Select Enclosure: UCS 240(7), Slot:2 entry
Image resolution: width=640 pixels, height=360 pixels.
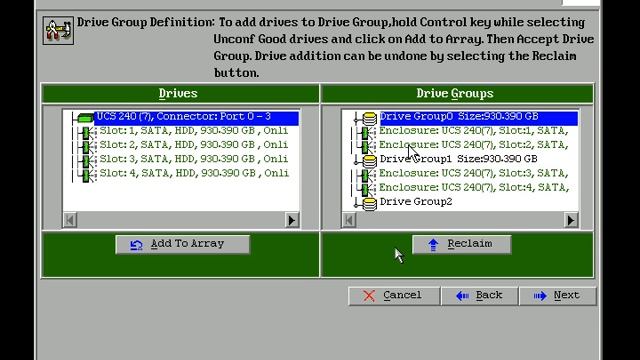[x=473, y=145]
